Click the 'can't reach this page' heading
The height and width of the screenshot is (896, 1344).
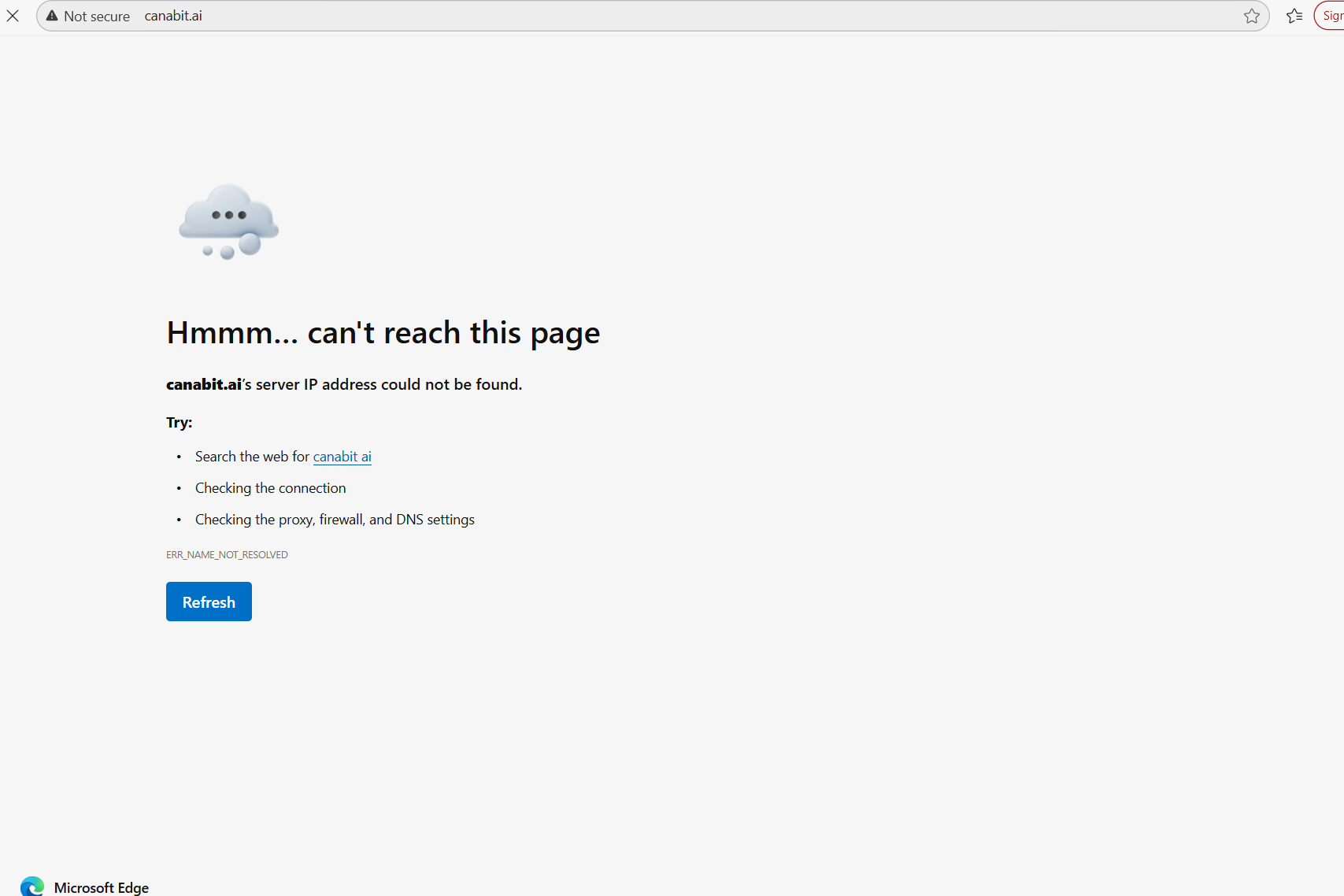(x=383, y=333)
